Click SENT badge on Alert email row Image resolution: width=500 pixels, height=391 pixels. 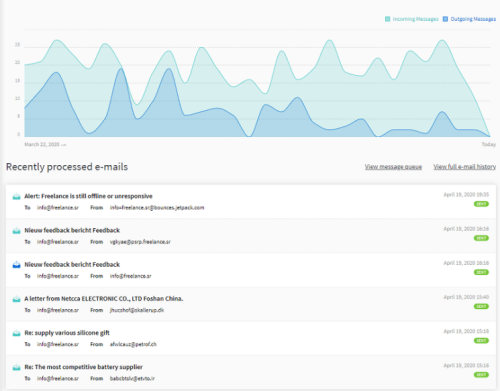point(481,204)
